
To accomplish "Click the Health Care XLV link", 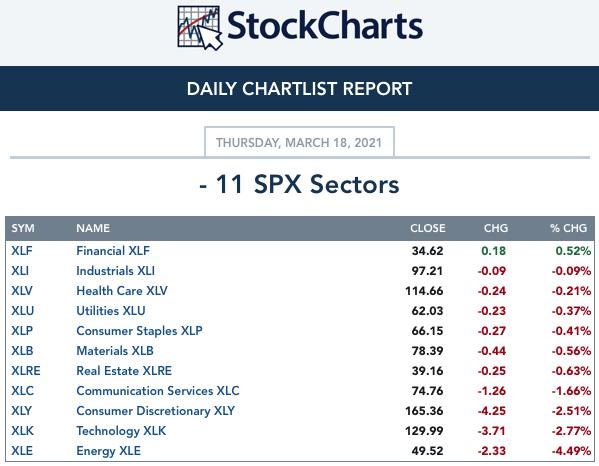I will click(122, 291).
